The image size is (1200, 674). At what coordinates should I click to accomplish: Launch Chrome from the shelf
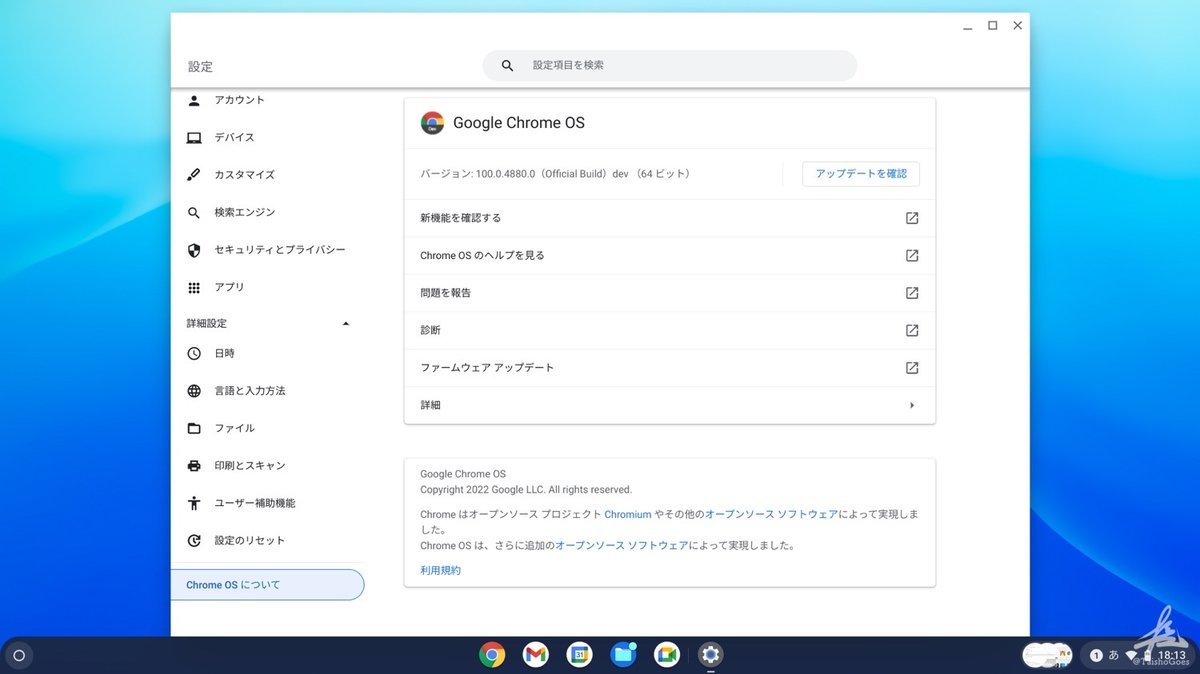pos(492,655)
